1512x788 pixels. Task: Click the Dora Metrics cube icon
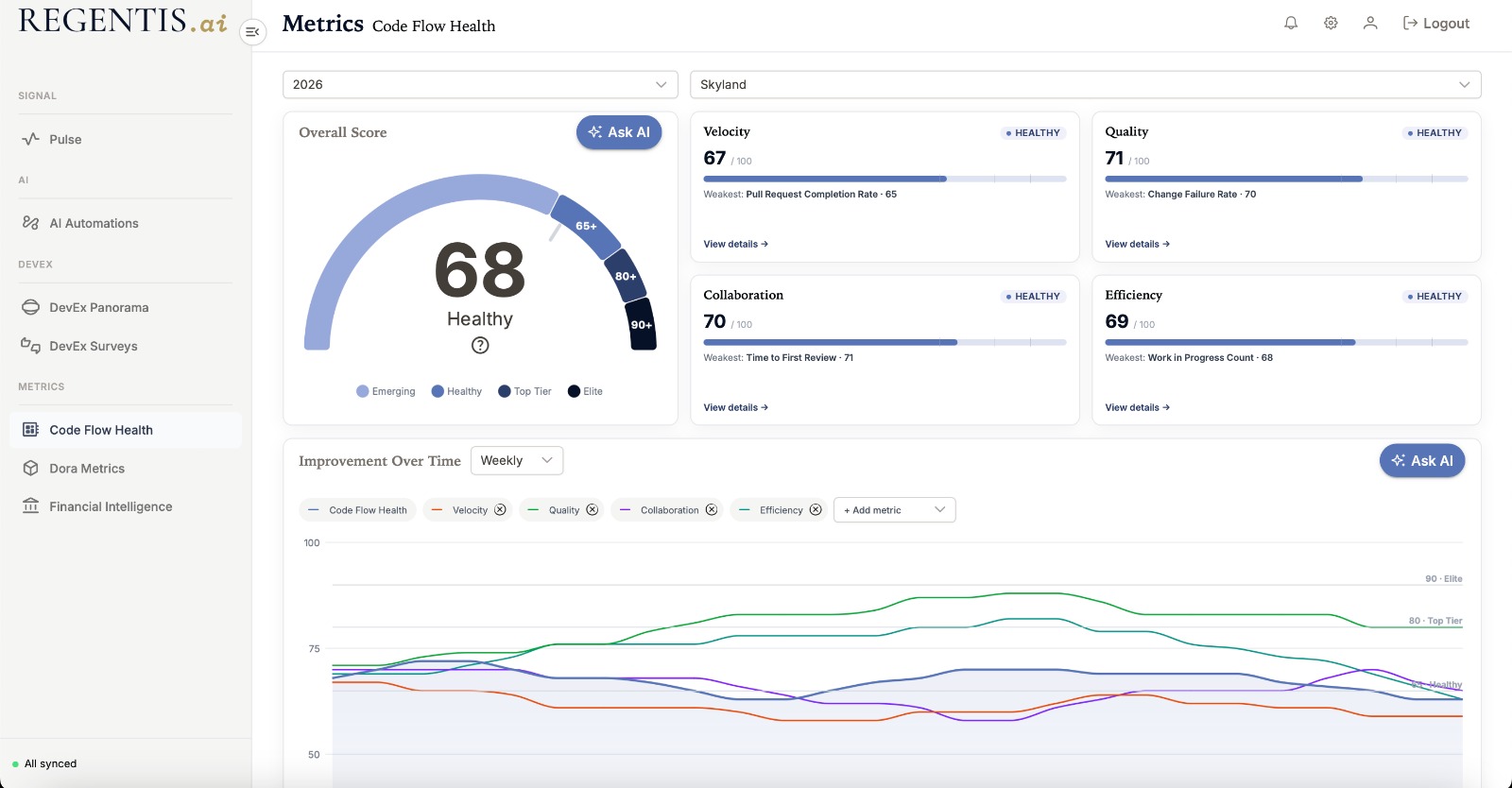[x=30, y=469]
